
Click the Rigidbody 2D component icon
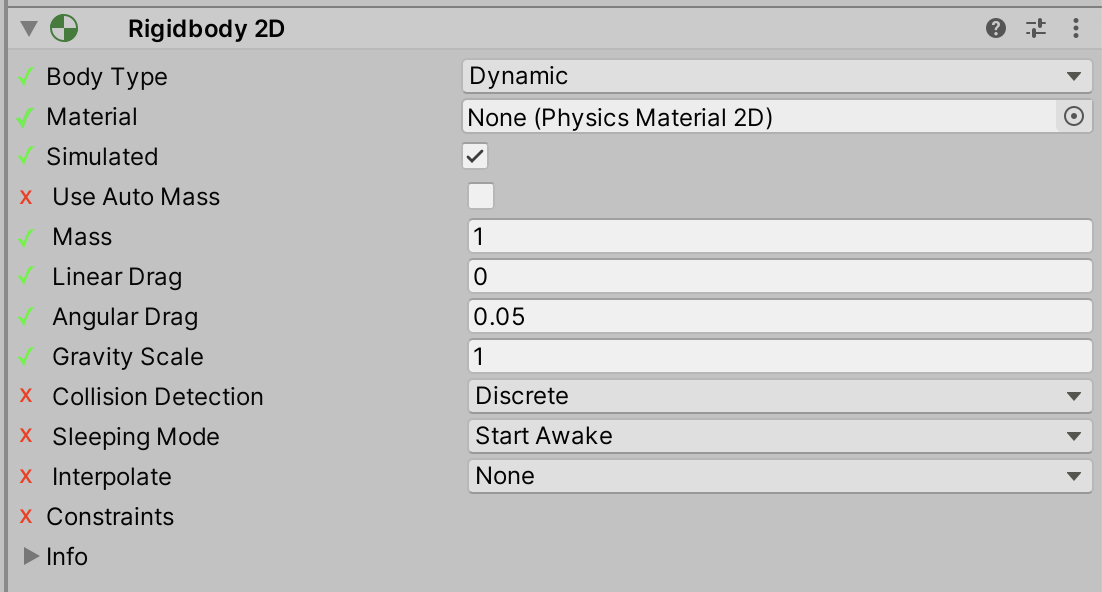click(63, 29)
